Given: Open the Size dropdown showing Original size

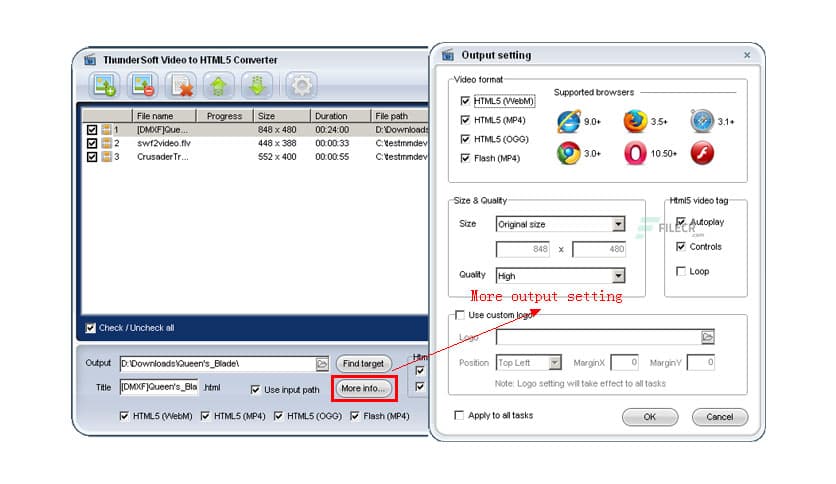Looking at the screenshot, I should click(560, 224).
